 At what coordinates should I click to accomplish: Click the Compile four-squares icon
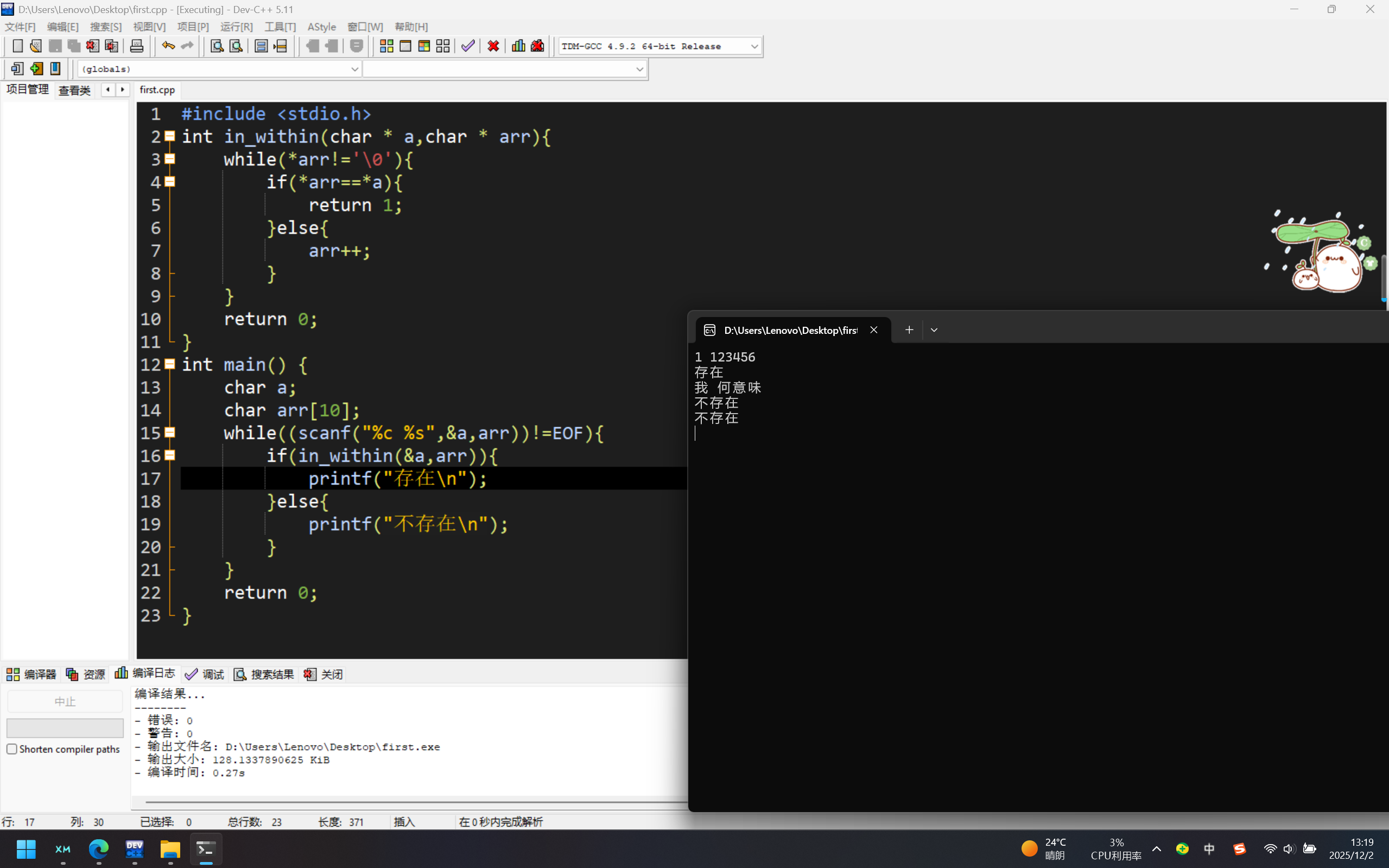[386, 46]
